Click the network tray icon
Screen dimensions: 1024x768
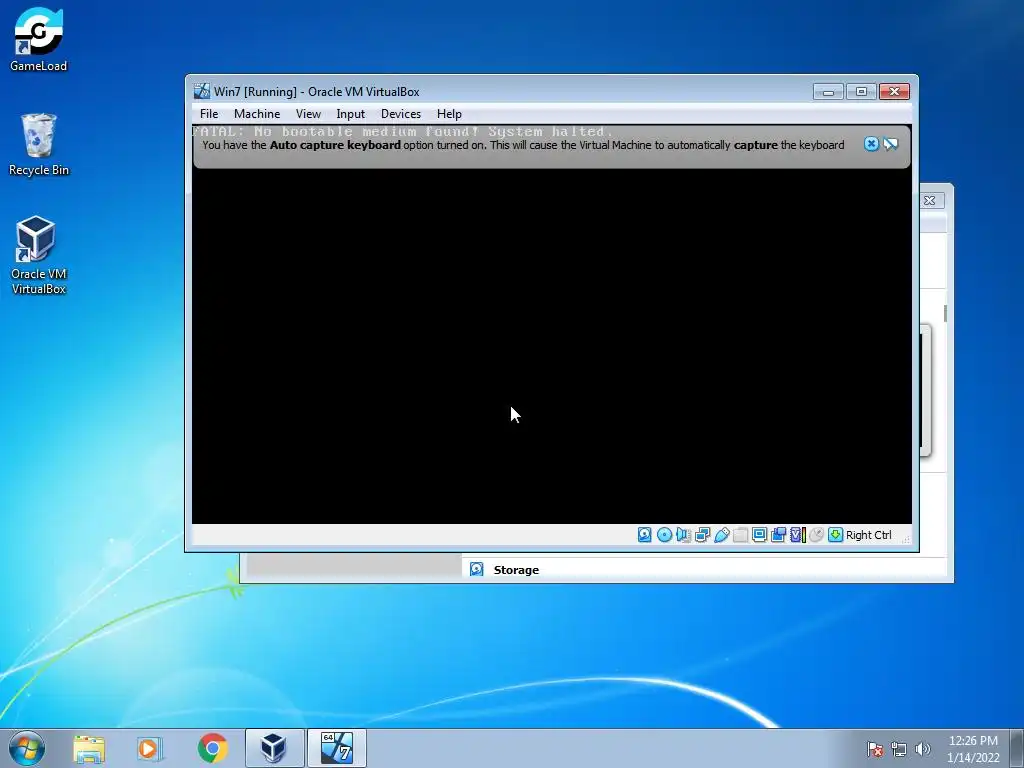tap(899, 749)
